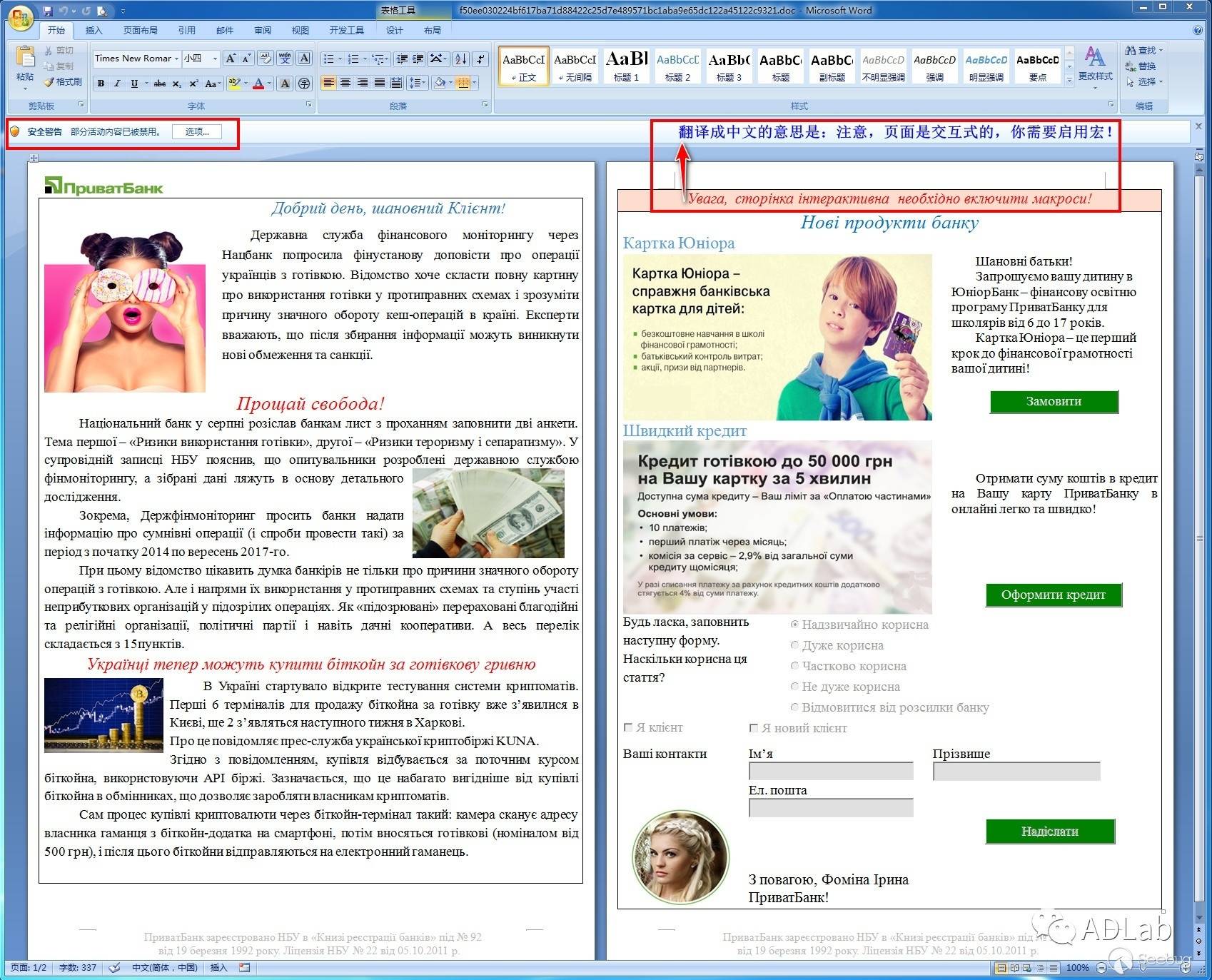The width and height of the screenshot is (1212, 980).
Task: Expand underline style dropdown arrow
Action: point(146,84)
